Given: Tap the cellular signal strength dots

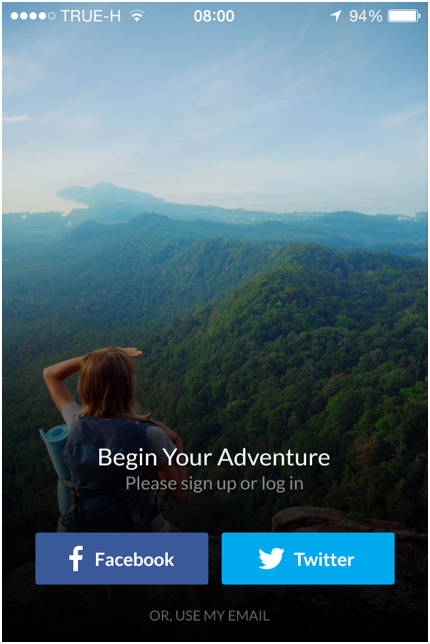Looking at the screenshot, I should 33,16.
